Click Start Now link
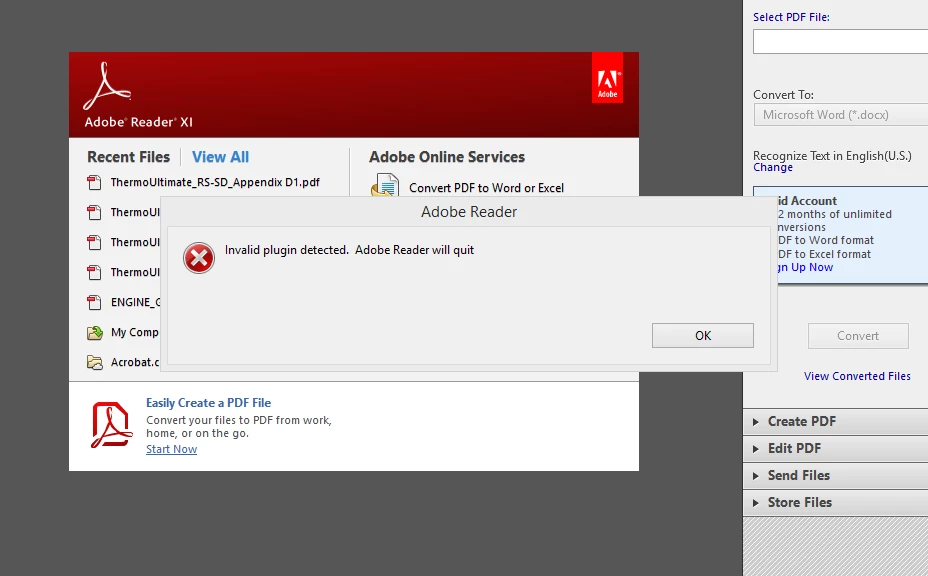 [x=172, y=449]
